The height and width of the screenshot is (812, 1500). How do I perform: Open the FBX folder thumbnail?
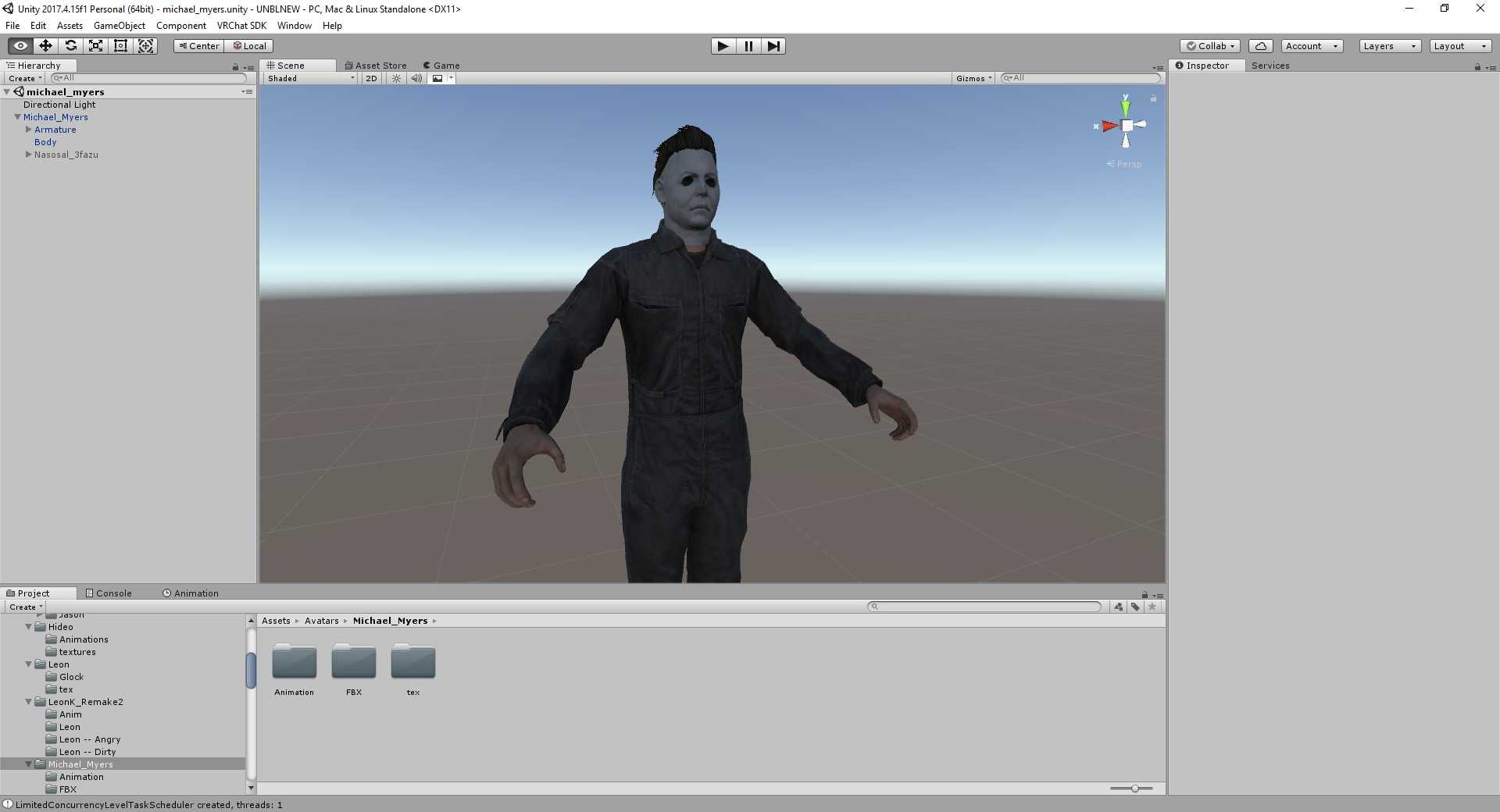tap(354, 662)
